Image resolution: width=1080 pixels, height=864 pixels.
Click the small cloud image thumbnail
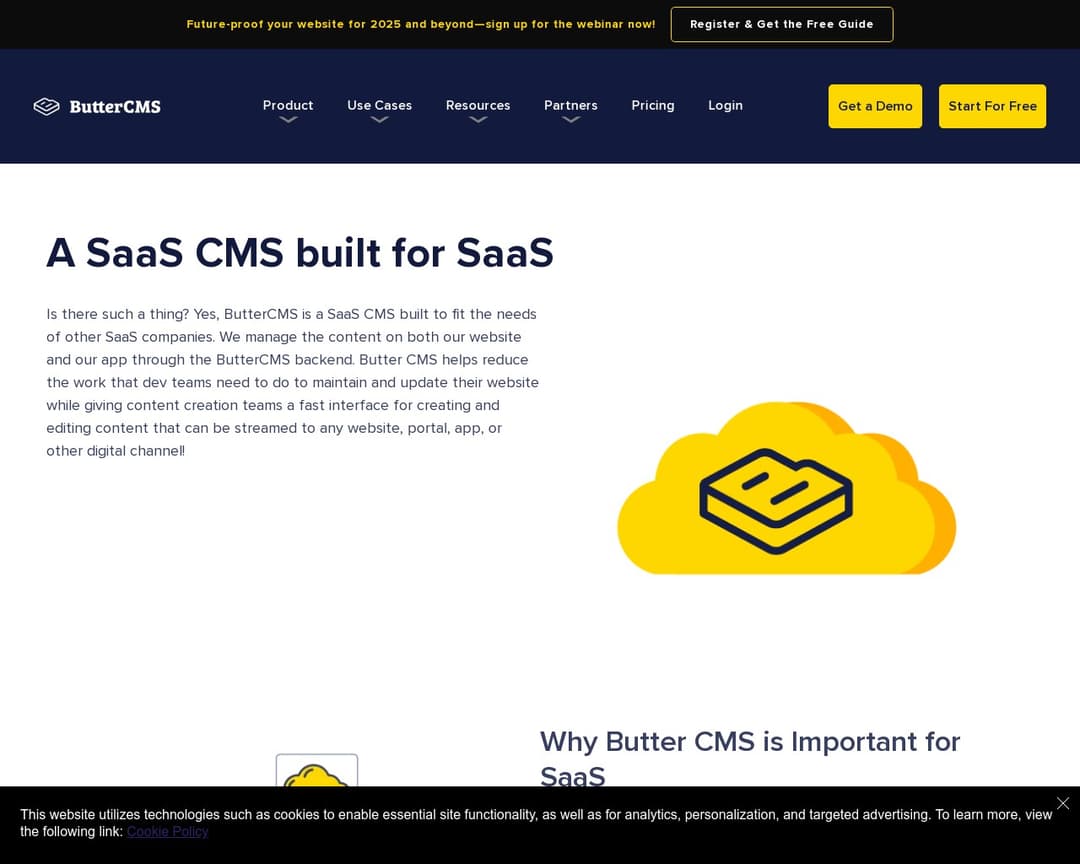[316, 772]
